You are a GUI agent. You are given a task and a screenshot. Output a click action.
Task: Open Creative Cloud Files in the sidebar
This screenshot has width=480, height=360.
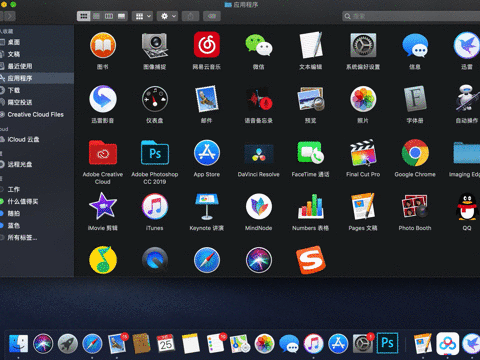point(37,114)
